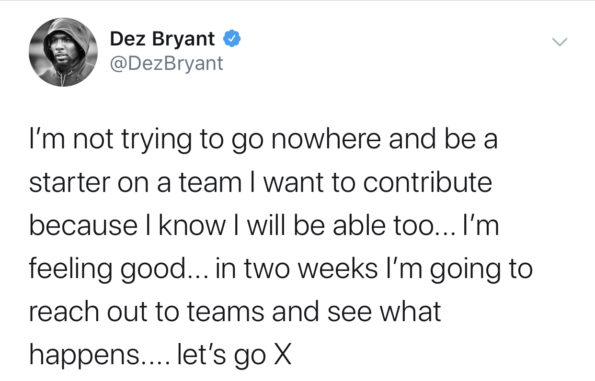Click the tweet line starting "starter on a team"
This screenshot has height=381, width=595.
[261, 183]
